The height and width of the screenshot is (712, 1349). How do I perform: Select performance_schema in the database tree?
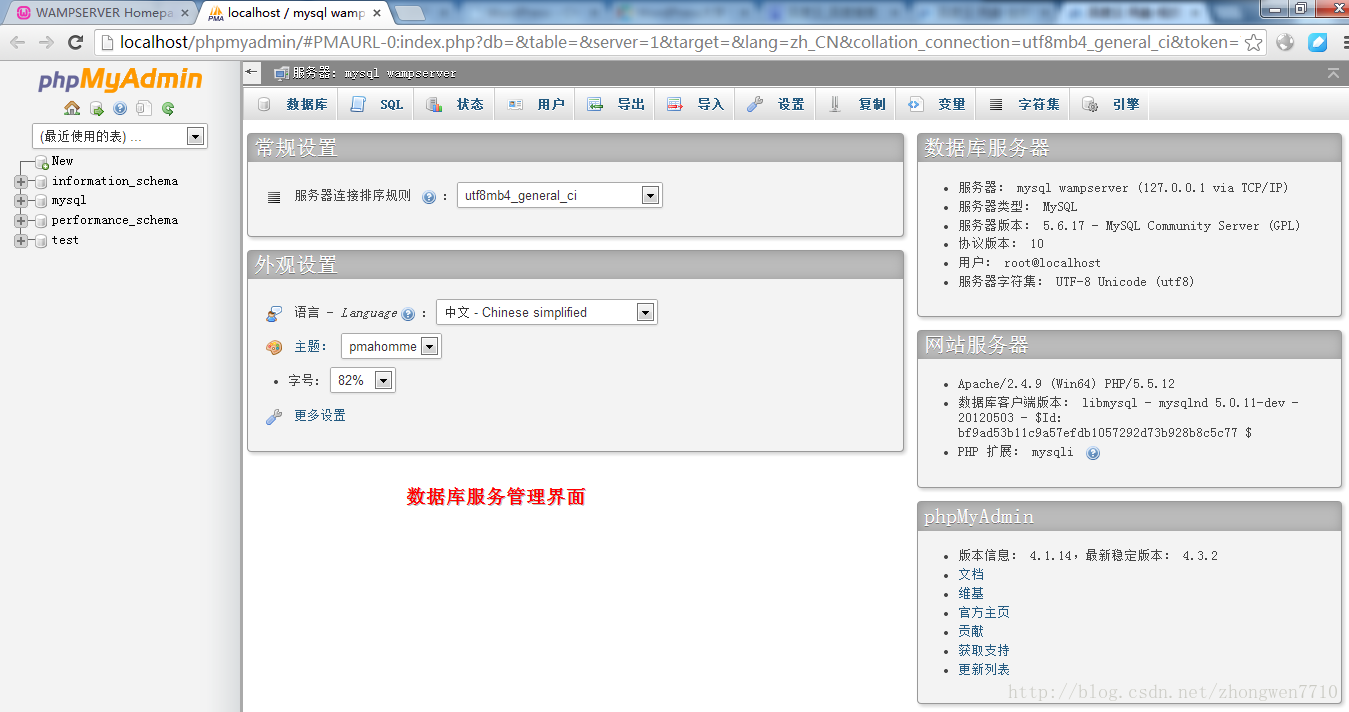(x=115, y=220)
